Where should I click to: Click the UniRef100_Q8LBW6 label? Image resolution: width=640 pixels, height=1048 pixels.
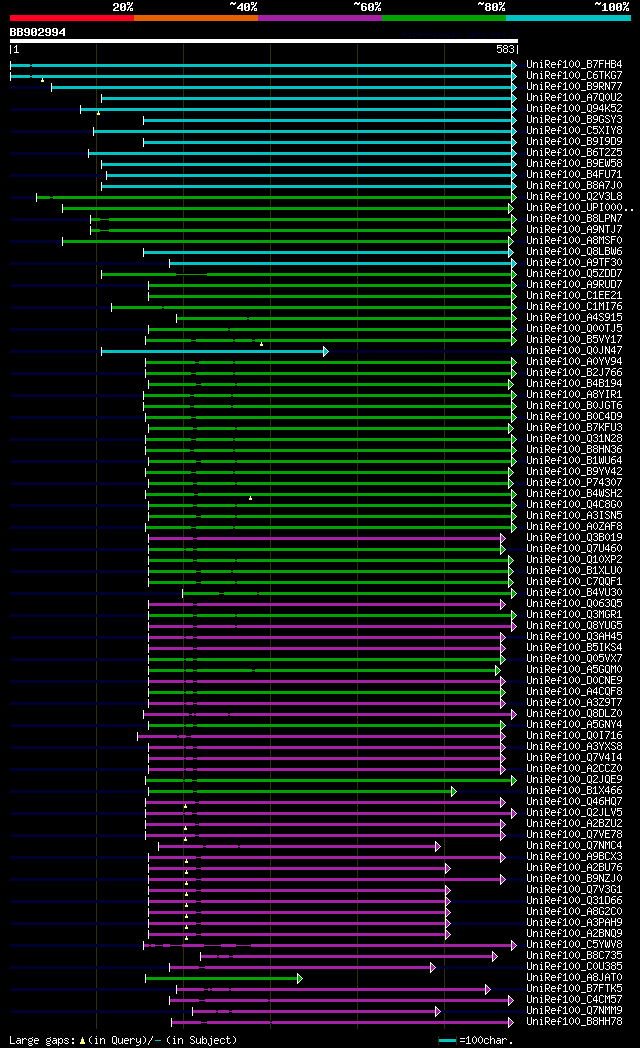574,251
